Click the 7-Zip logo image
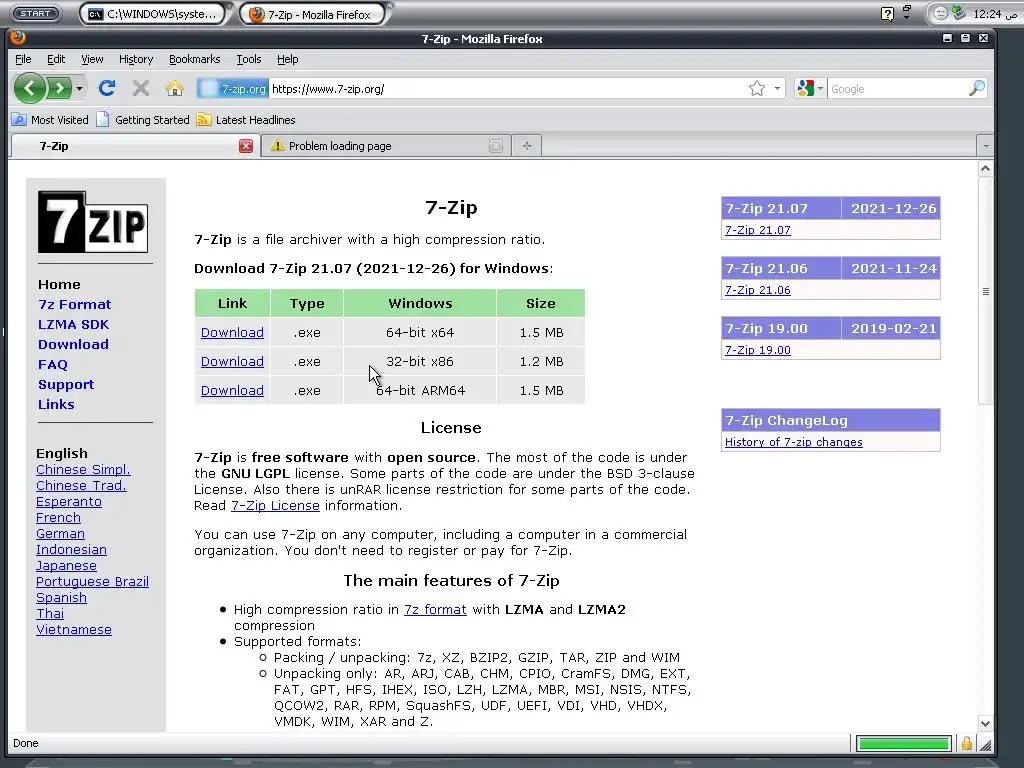1024x768 pixels. 93,221
